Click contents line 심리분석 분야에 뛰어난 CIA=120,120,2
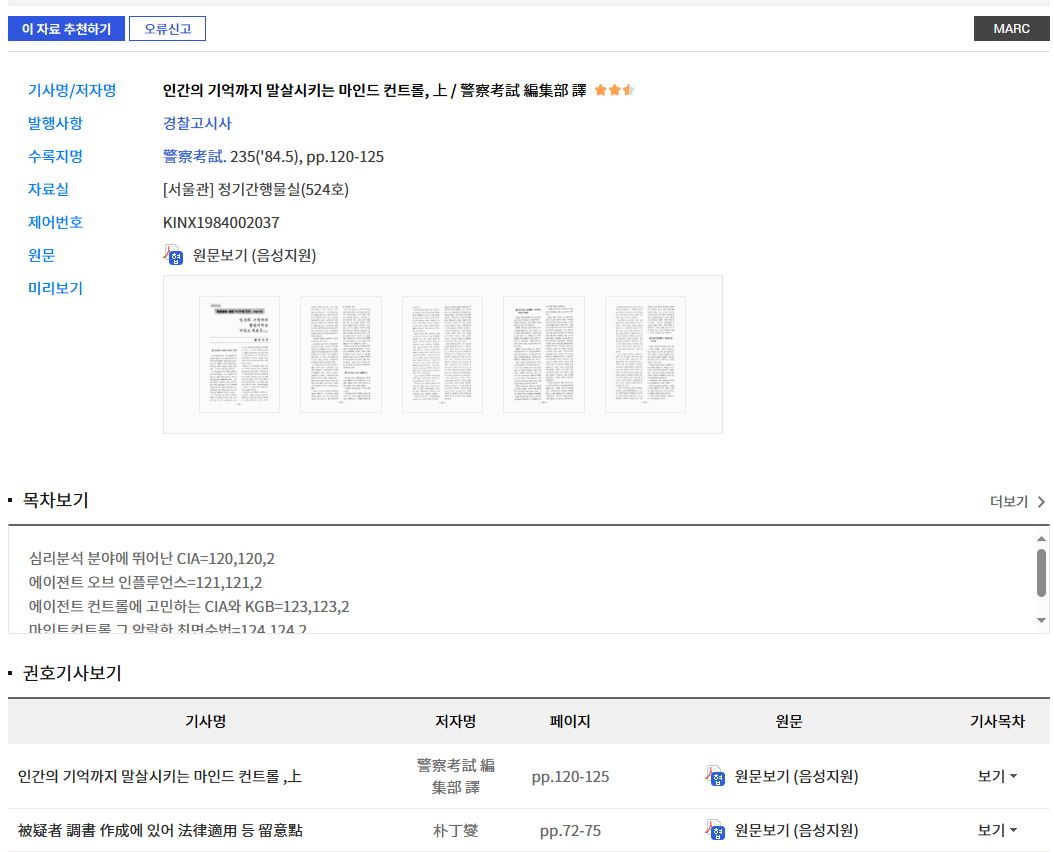The image size is (1053, 852). coord(152,559)
